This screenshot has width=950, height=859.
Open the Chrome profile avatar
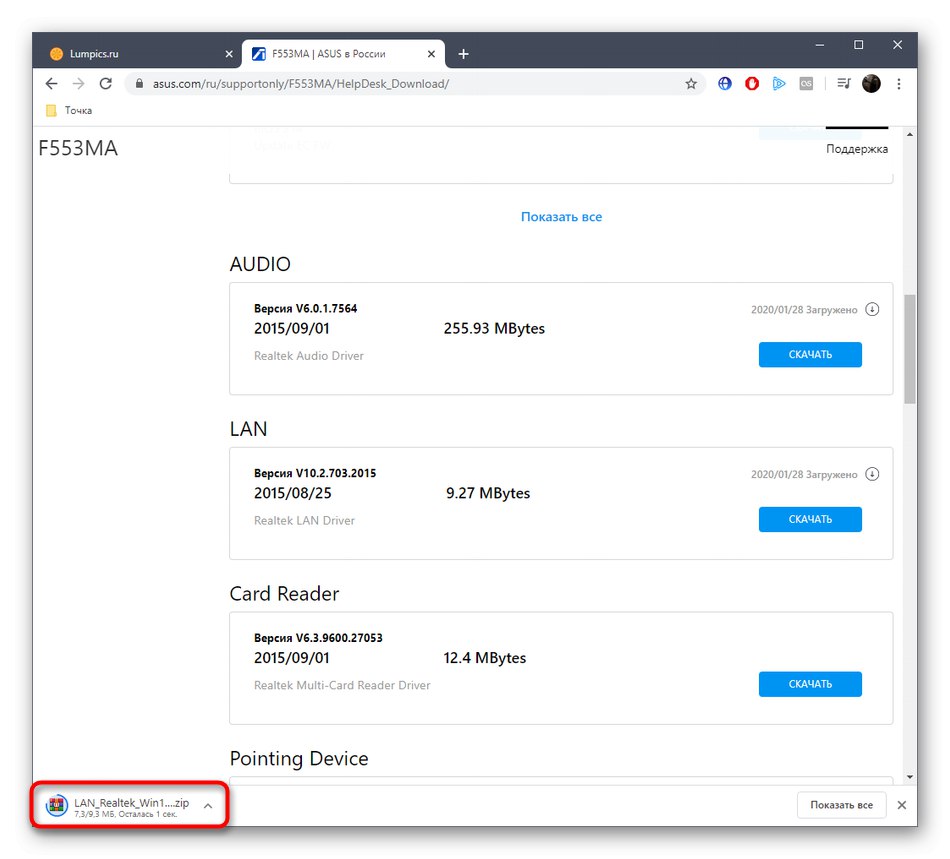[x=871, y=84]
